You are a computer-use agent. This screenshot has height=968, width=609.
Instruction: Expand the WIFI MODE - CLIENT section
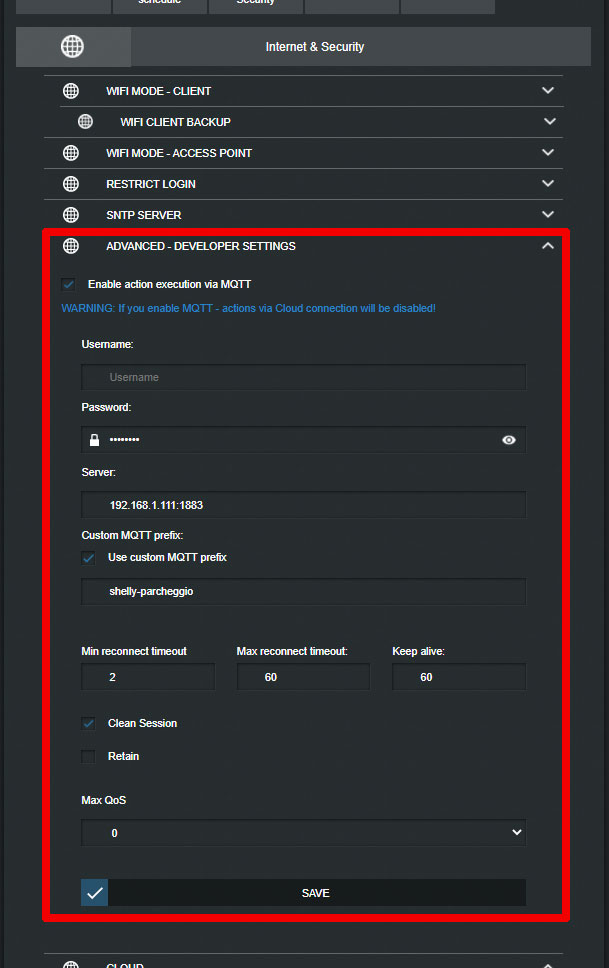tap(548, 90)
